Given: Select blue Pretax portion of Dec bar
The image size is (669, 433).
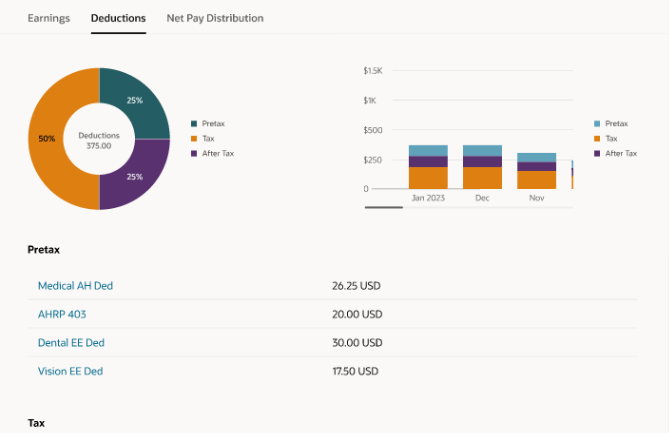Looking at the screenshot, I should coord(482,150).
